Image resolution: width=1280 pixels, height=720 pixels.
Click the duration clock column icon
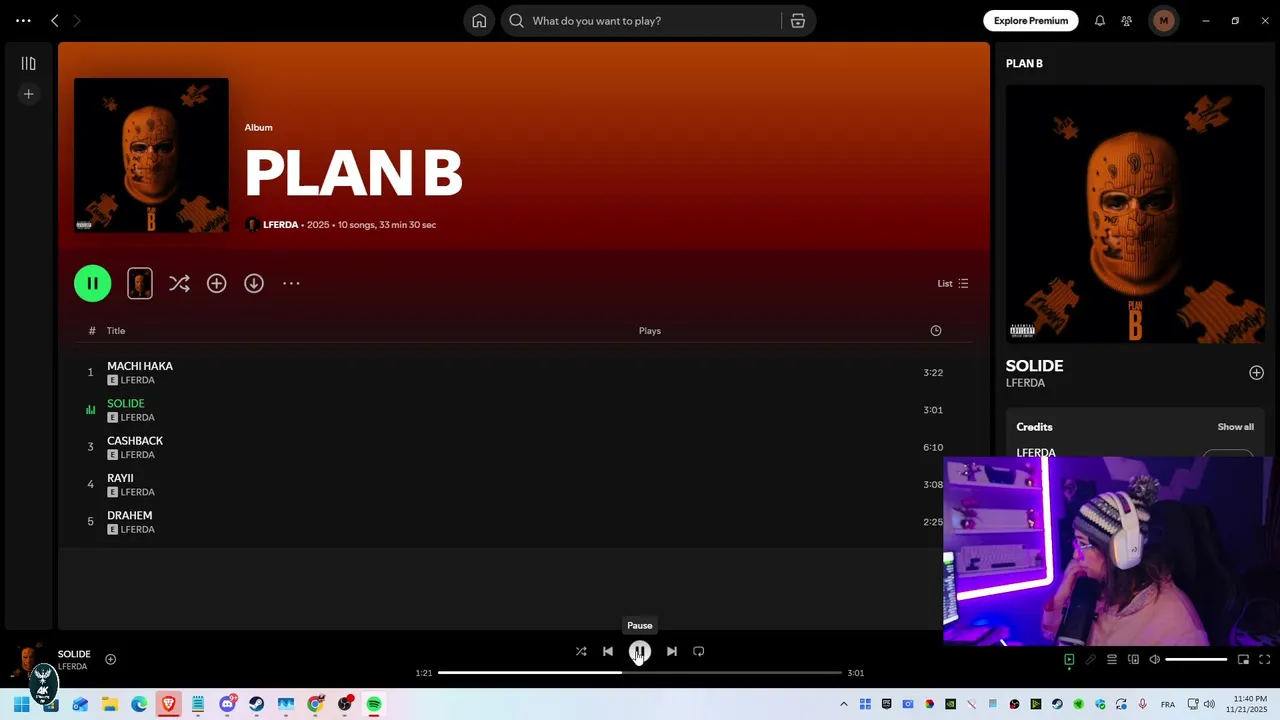coord(936,331)
